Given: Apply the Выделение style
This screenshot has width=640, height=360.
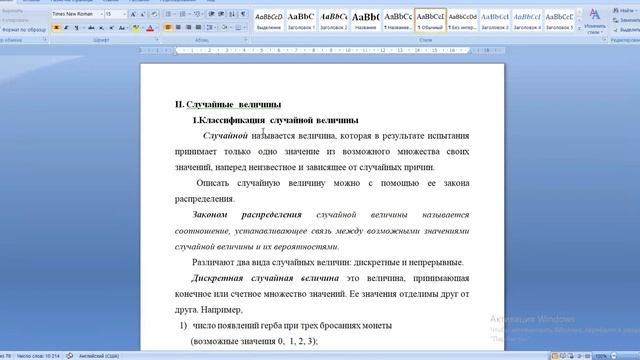Looking at the screenshot, I should point(269,20).
